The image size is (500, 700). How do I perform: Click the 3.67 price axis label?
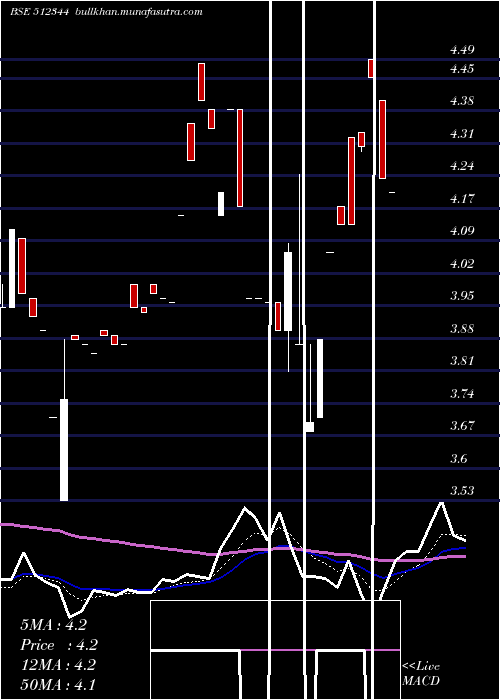click(x=462, y=425)
